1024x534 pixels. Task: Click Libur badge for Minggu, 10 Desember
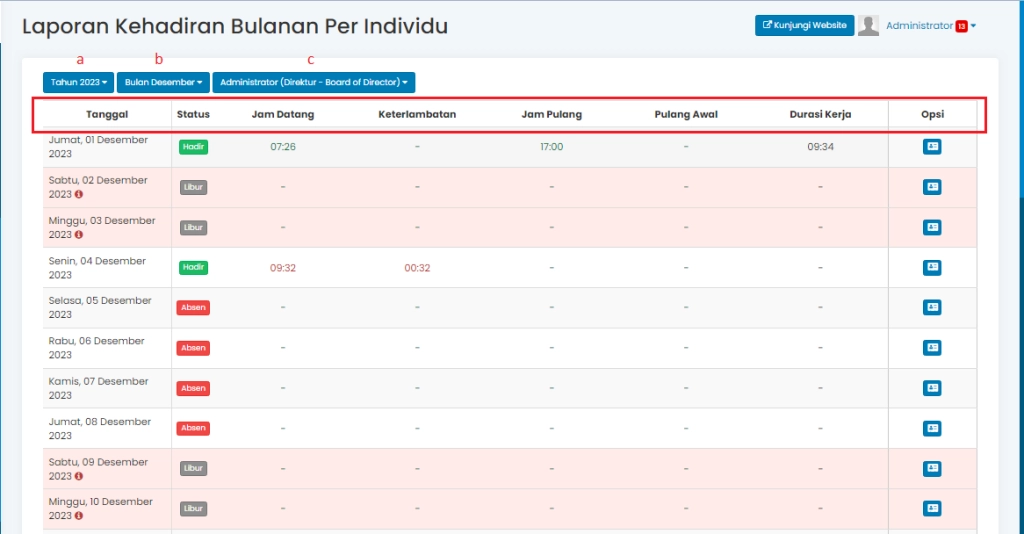pos(193,509)
